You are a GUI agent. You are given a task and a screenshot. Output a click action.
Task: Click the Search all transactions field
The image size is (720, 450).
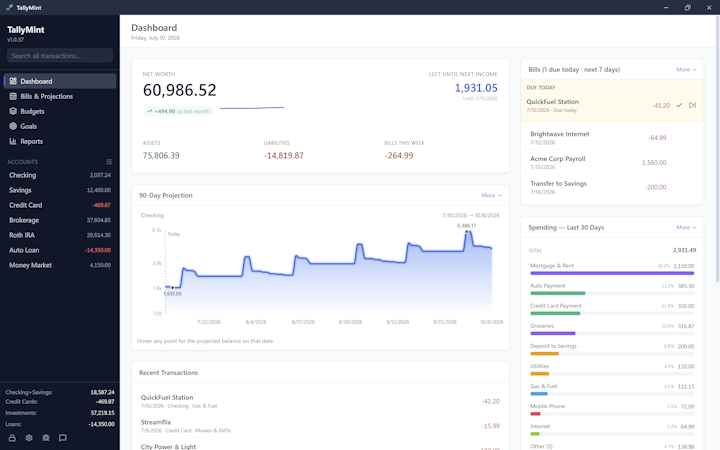(x=60, y=56)
